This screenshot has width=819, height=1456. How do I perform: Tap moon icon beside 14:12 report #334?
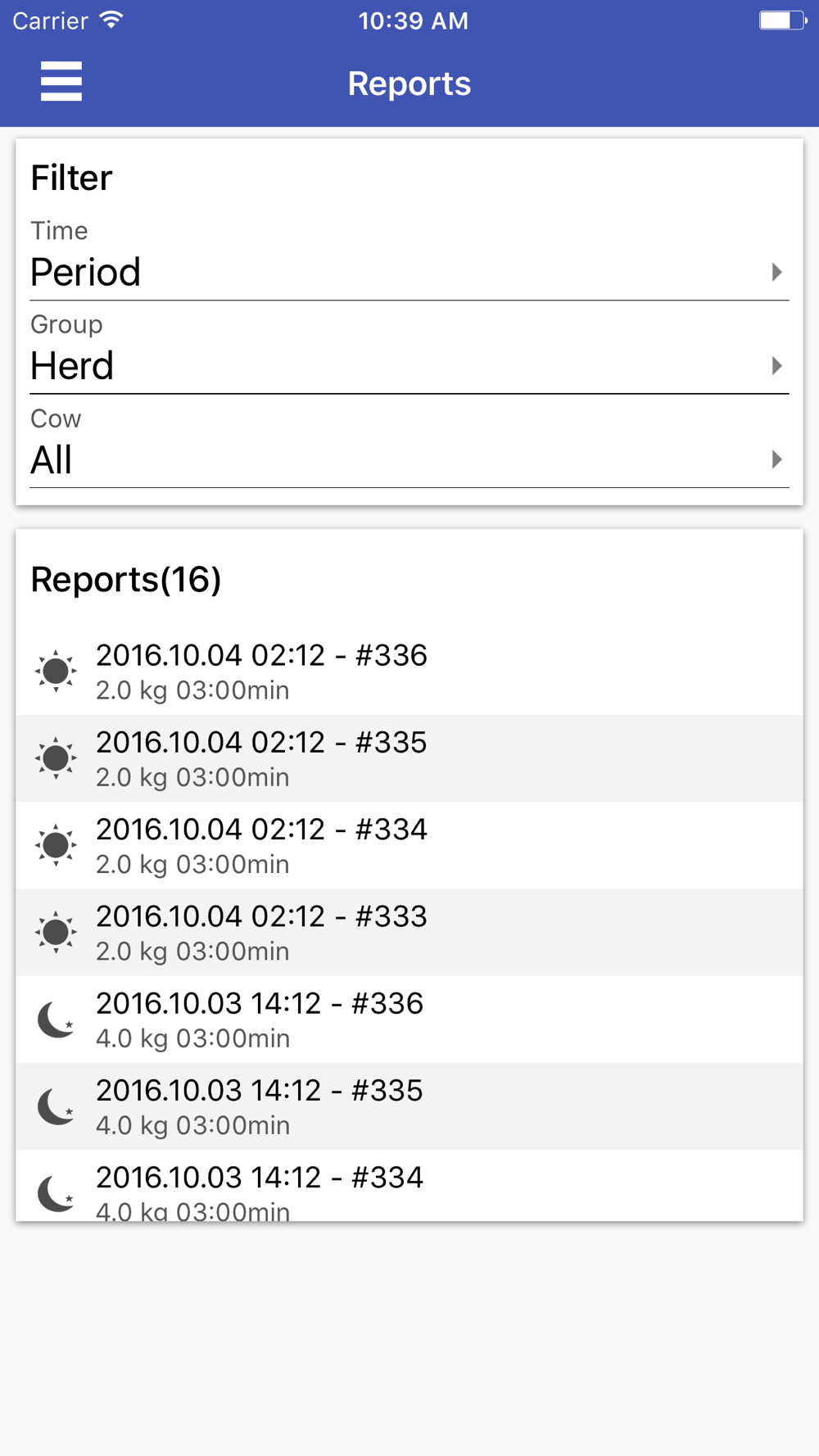[x=56, y=1193]
